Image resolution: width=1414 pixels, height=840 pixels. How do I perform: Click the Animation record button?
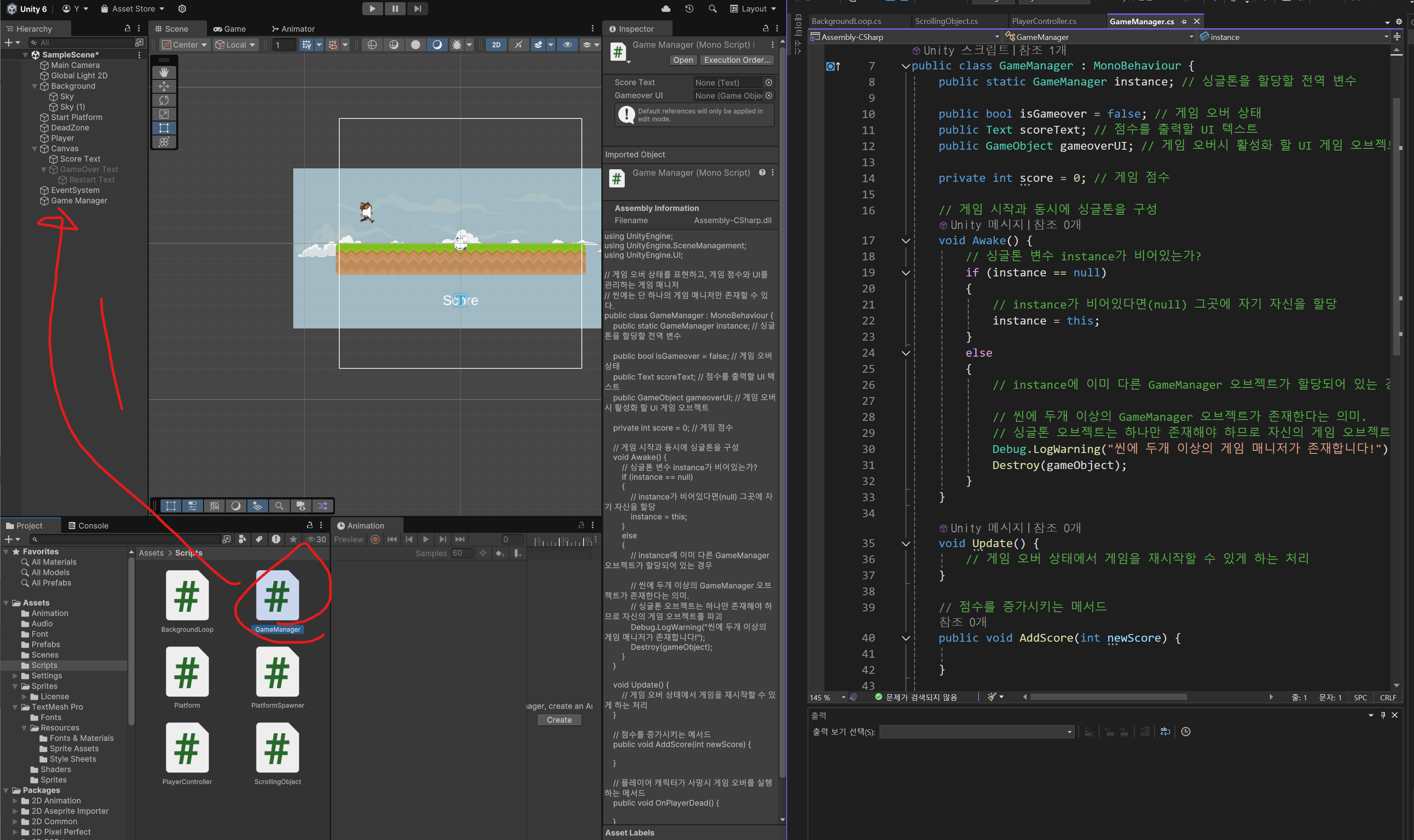point(375,539)
